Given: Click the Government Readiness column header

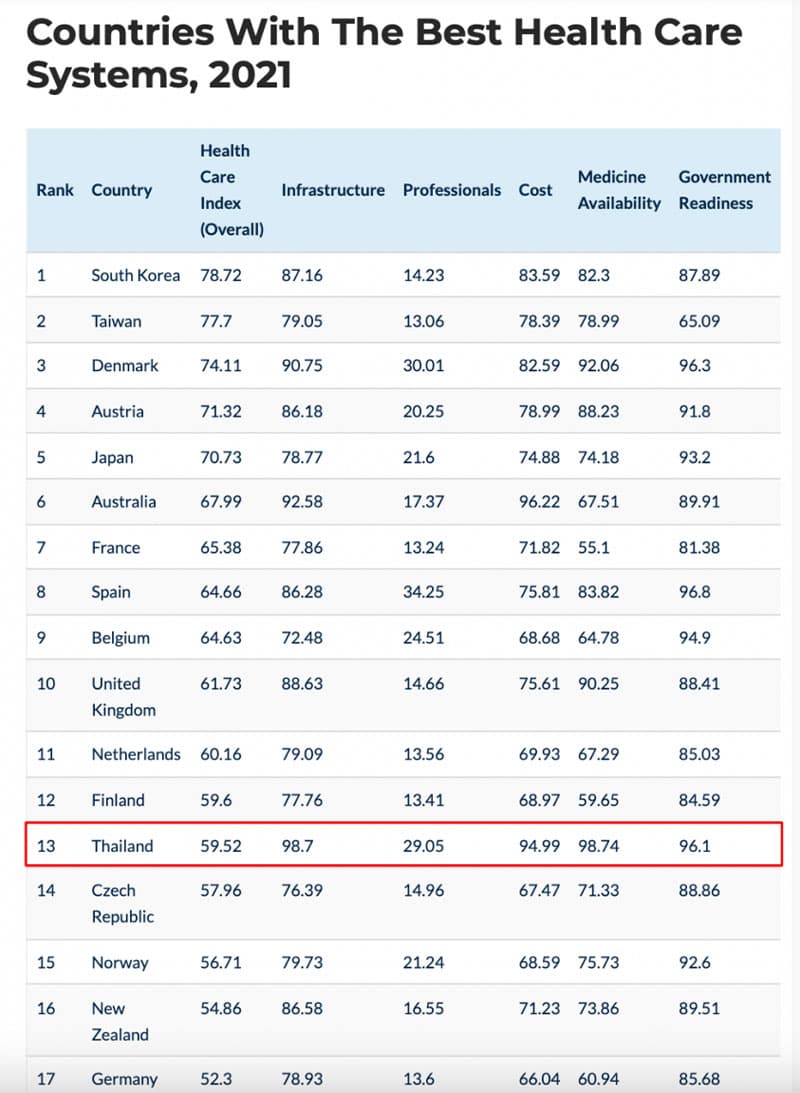Looking at the screenshot, I should pyautogui.click(x=724, y=190).
